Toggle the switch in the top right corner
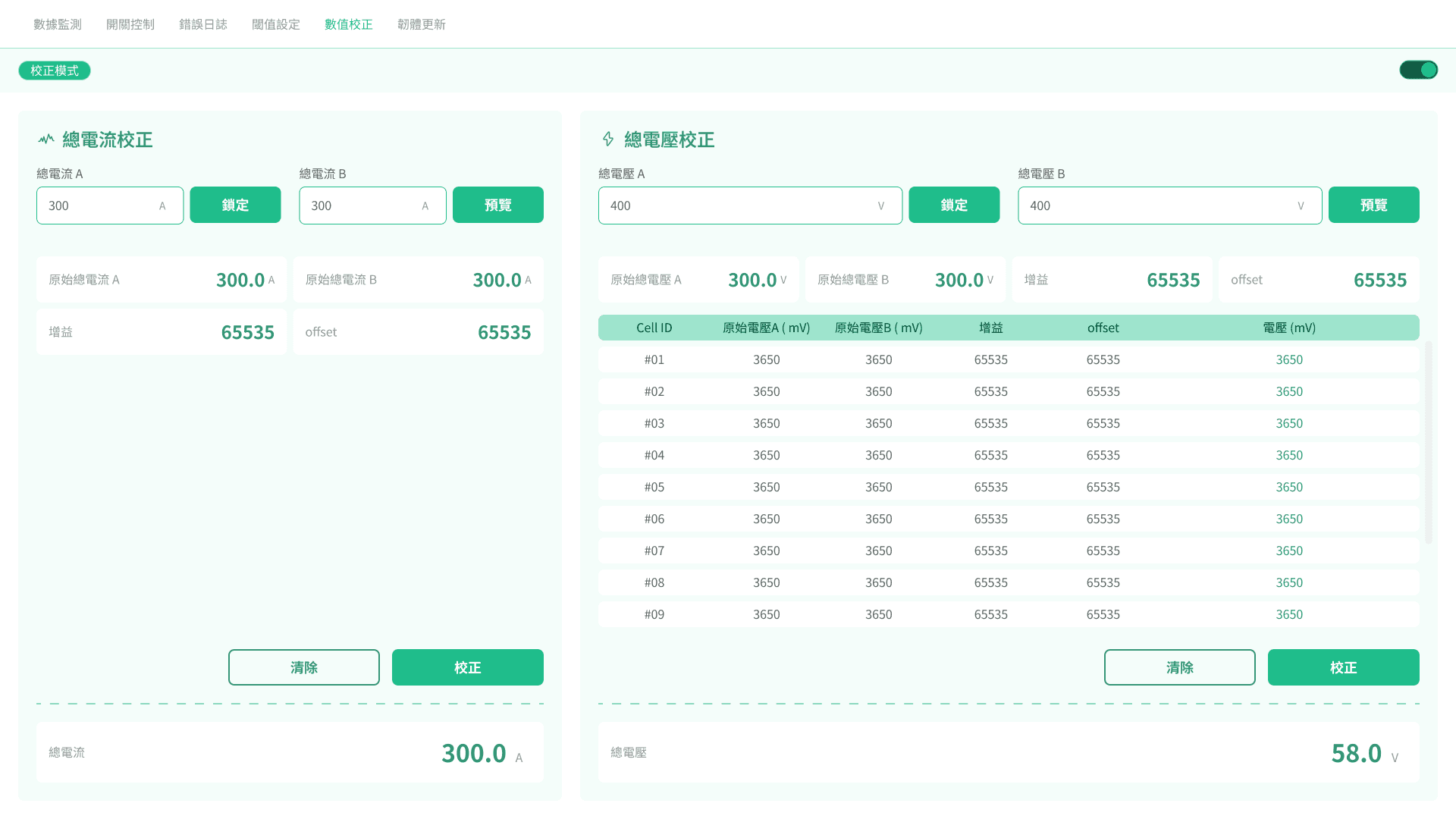Image resolution: width=1456 pixels, height=819 pixels. [x=1418, y=69]
